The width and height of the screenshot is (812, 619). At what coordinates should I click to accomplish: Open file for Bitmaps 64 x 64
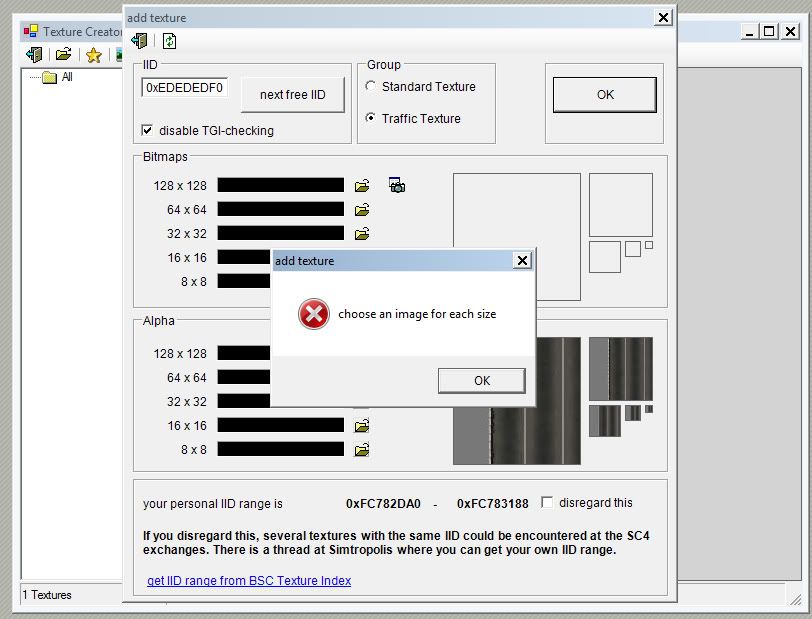coord(362,209)
